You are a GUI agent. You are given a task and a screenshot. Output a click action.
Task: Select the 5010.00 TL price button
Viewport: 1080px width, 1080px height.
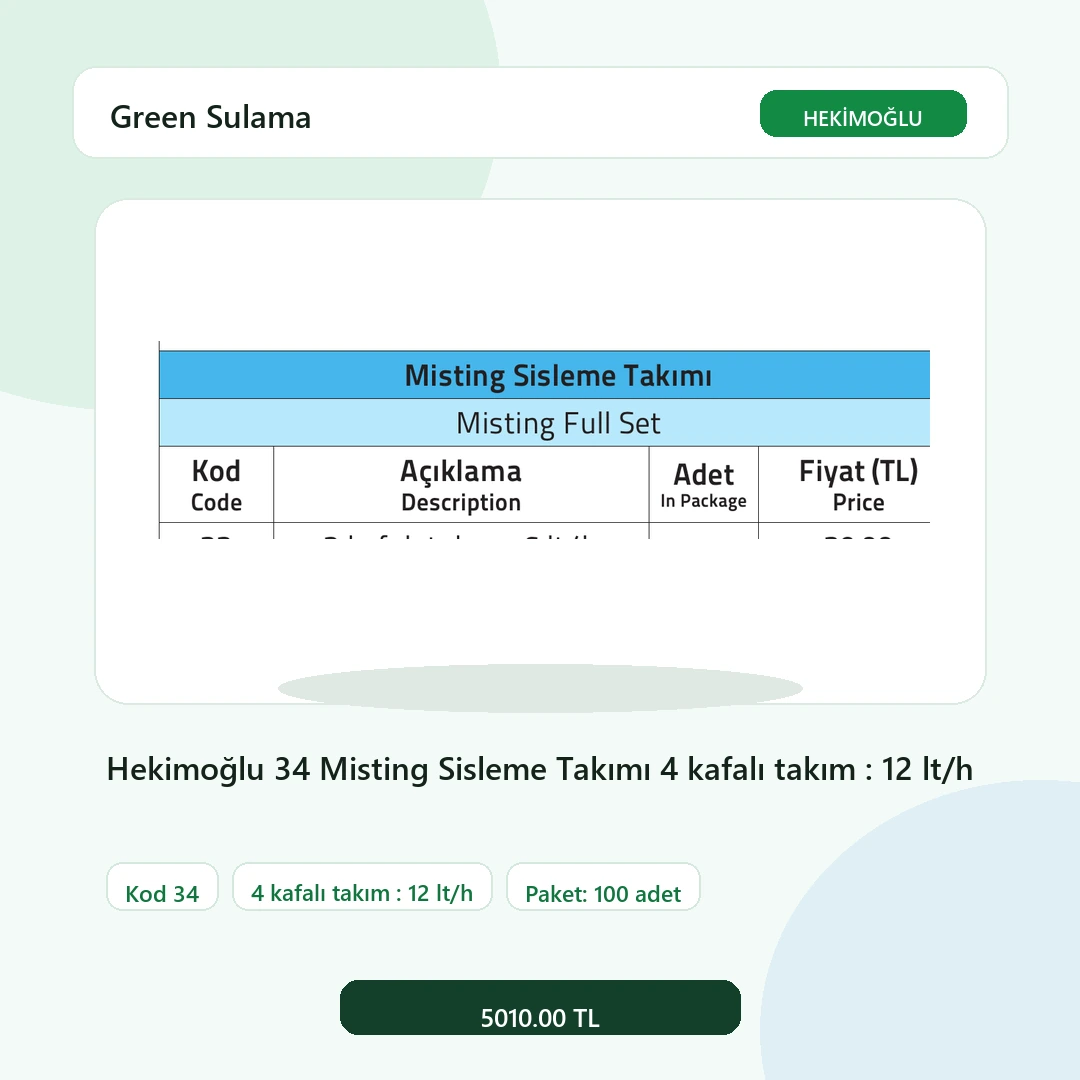(x=540, y=1007)
